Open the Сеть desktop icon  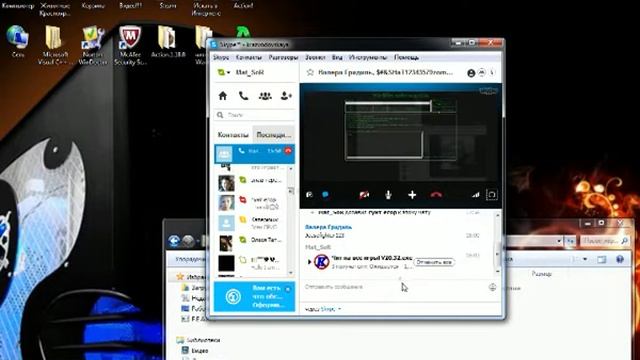[x=18, y=41]
